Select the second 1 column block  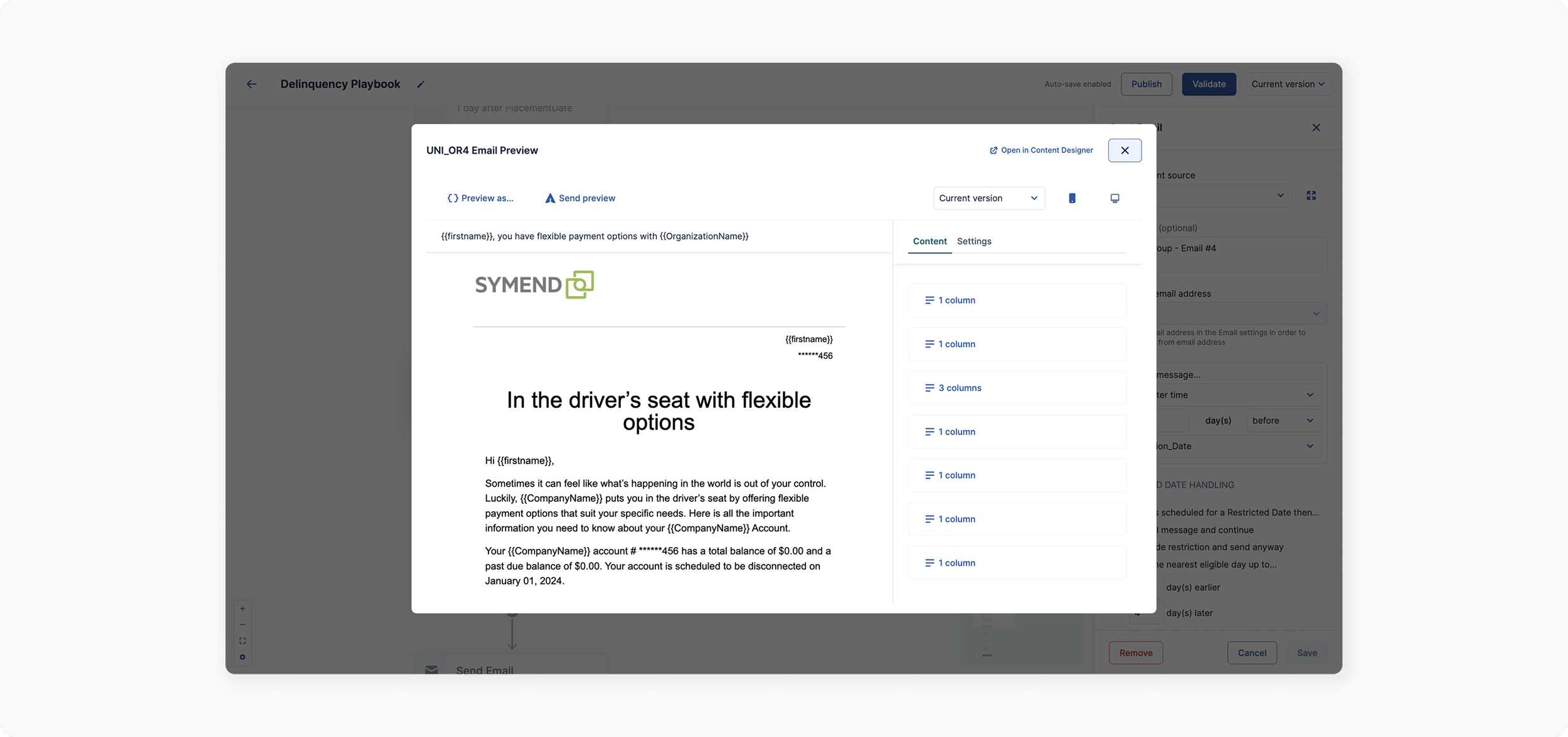1017,344
